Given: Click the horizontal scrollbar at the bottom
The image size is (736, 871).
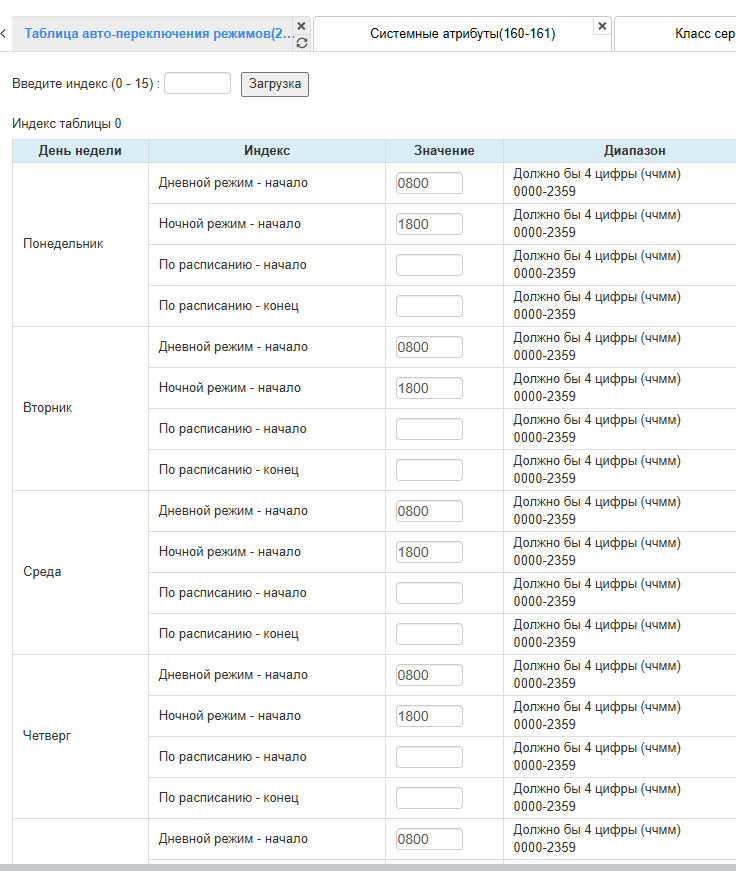Looking at the screenshot, I should coord(368,866).
